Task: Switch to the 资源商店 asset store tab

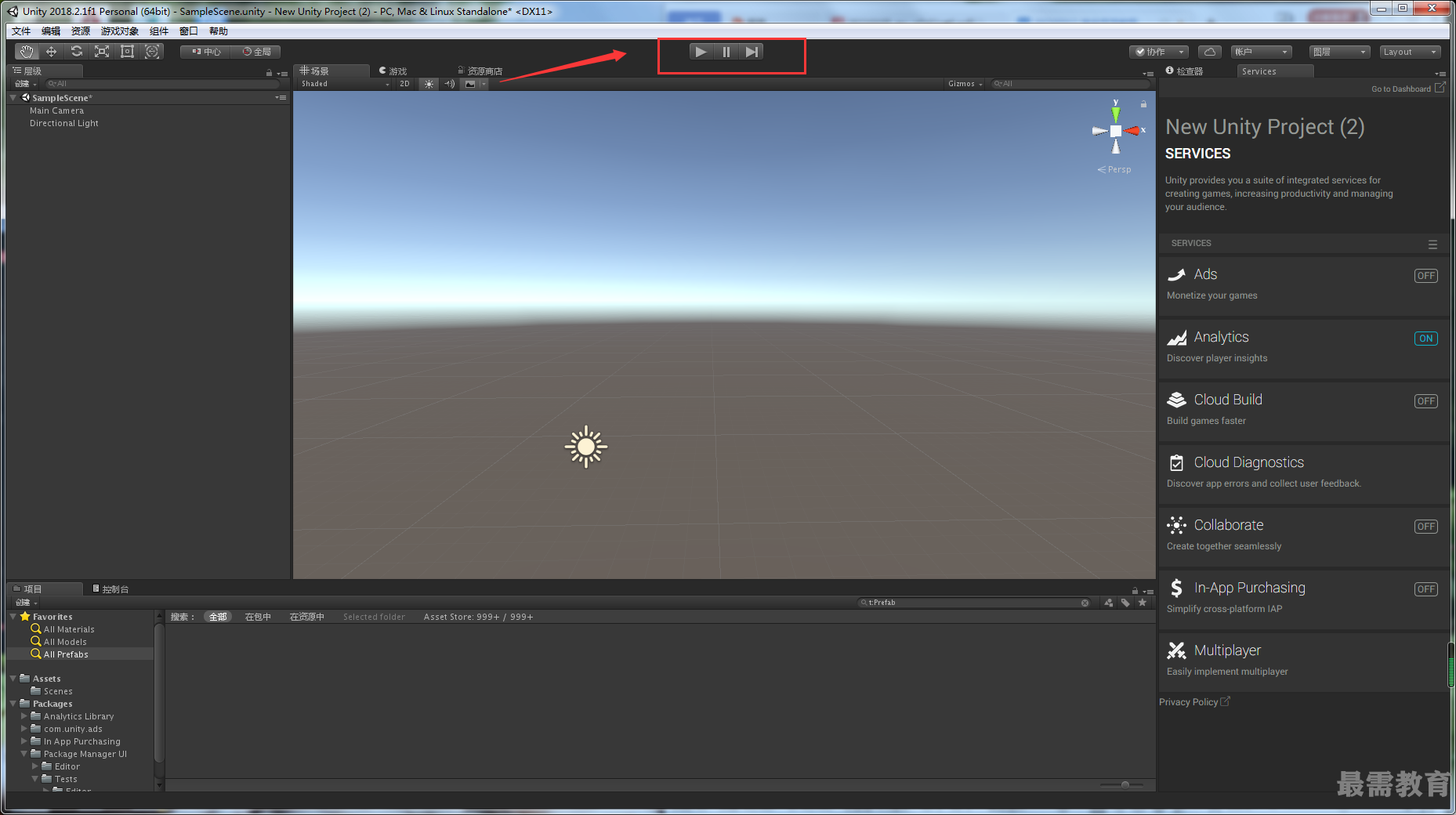Action: [480, 71]
